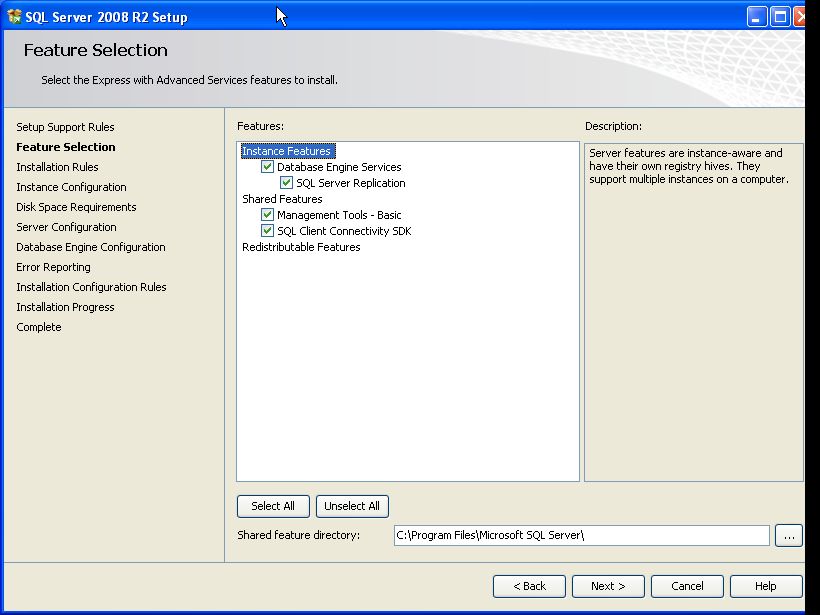Screen dimensions: 820x615
Task: Select the Management Tools - Basic label
Action: tap(339, 215)
